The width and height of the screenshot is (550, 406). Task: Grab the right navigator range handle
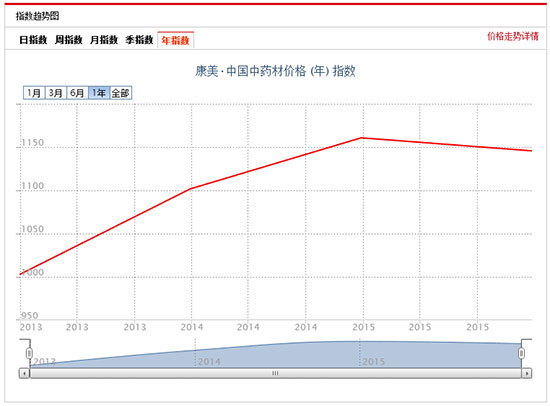[522, 353]
